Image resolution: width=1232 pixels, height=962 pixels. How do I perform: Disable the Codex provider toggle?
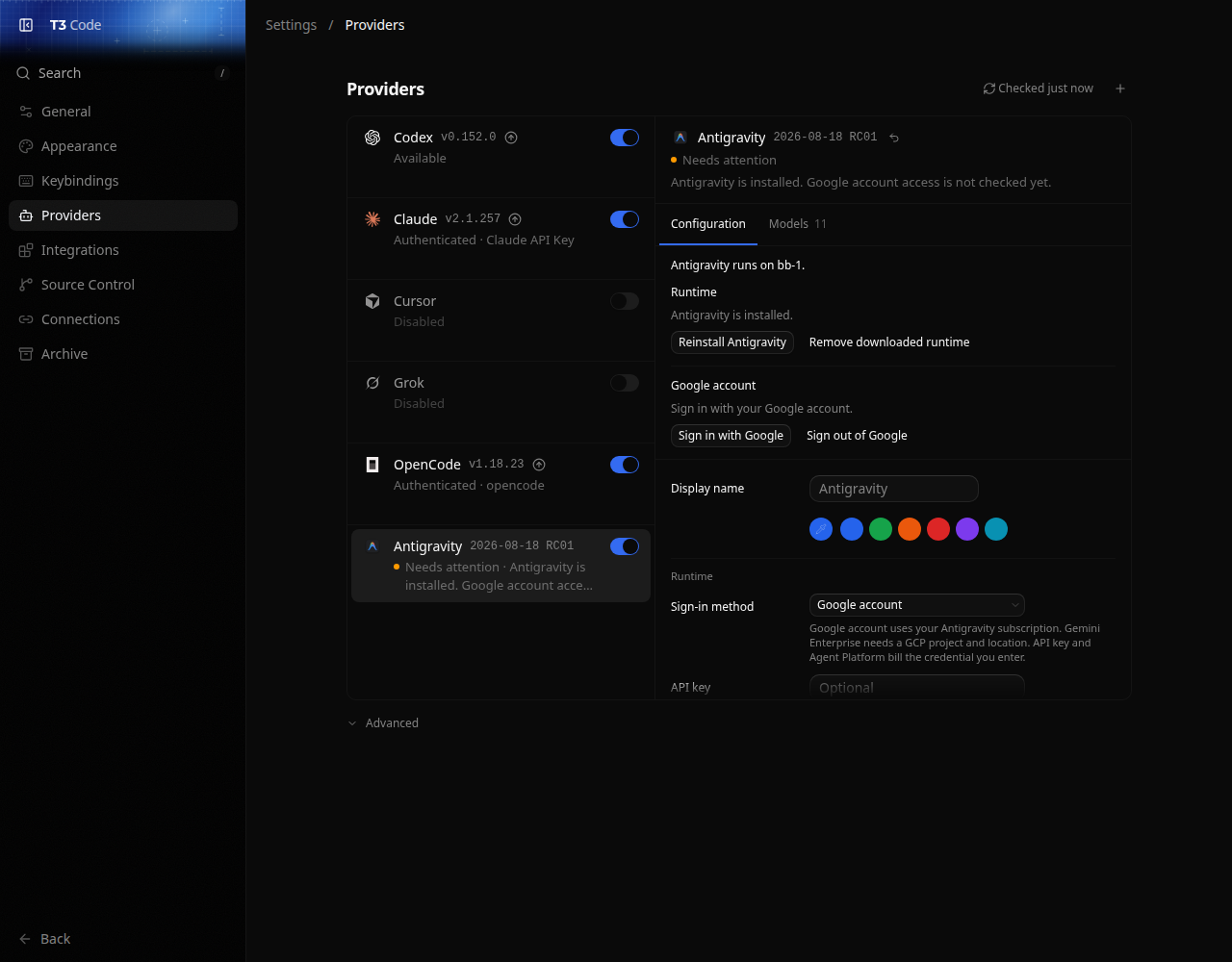[625, 138]
